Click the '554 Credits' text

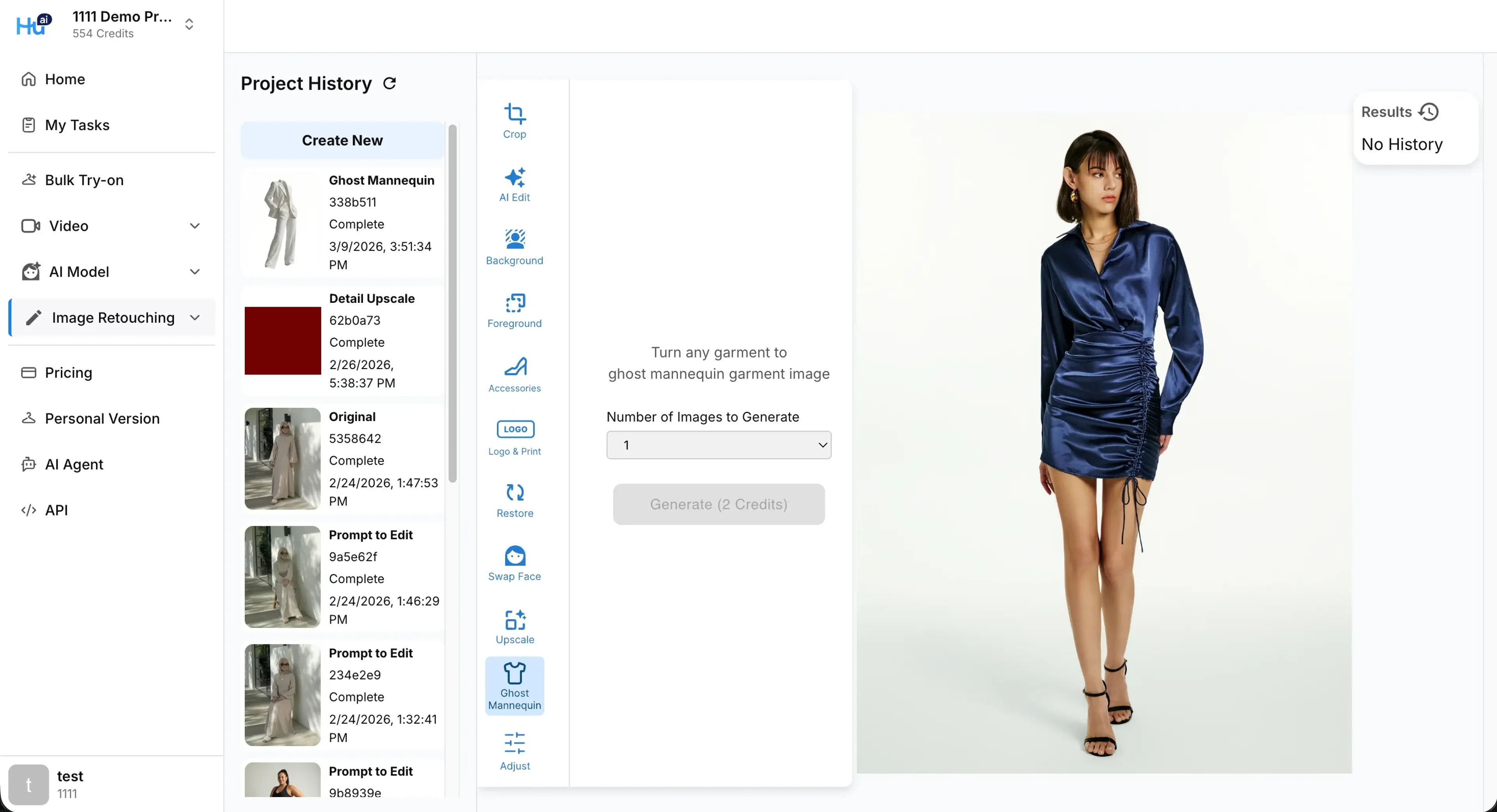pos(103,34)
